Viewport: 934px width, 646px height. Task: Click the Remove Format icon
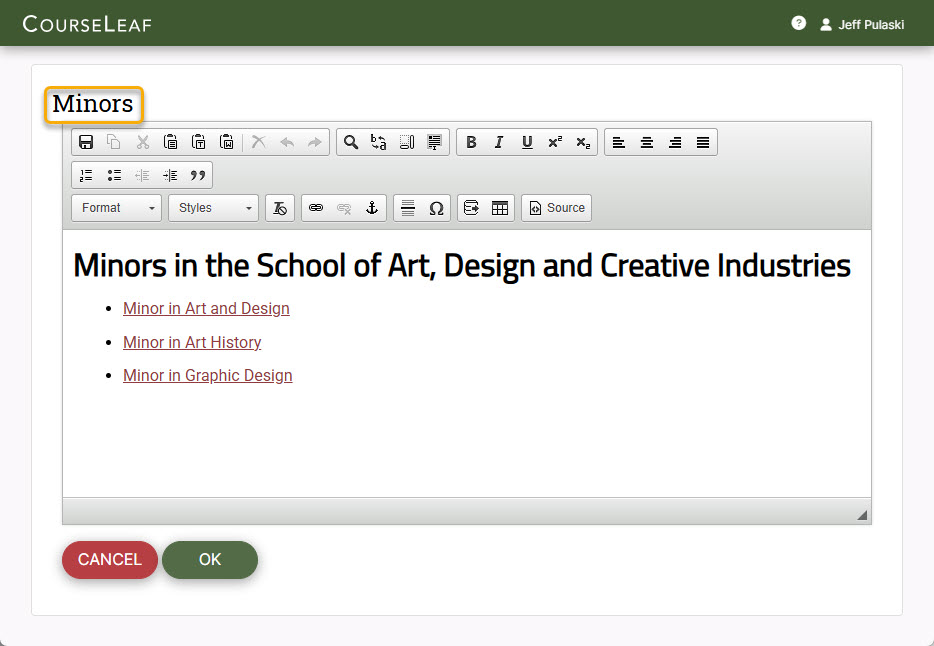click(280, 208)
